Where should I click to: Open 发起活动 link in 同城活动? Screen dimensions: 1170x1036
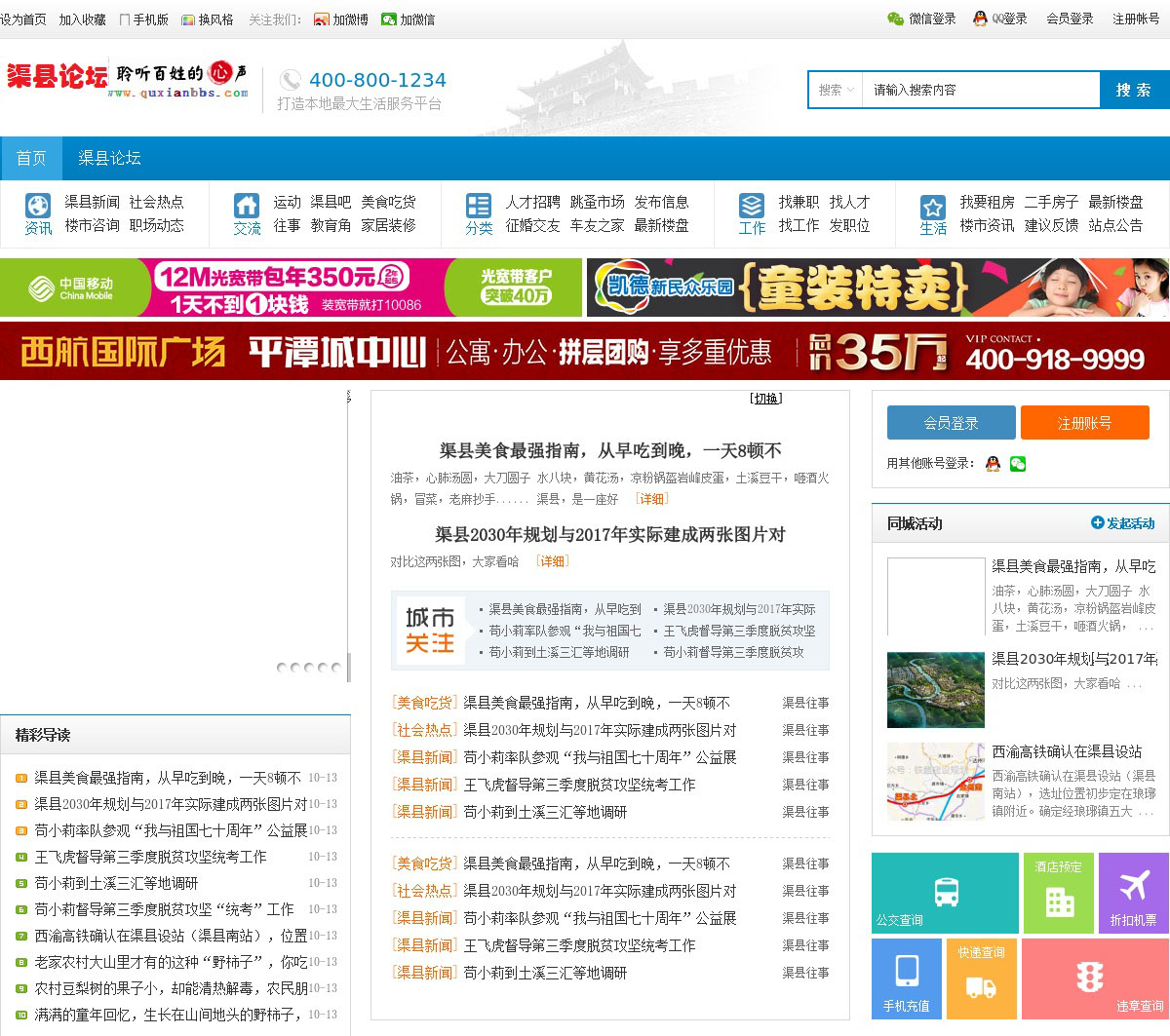pyautogui.click(x=1122, y=523)
